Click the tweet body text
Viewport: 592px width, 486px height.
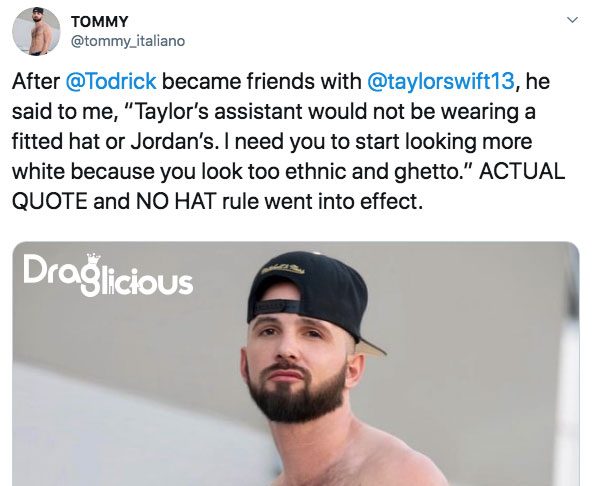coord(288,141)
